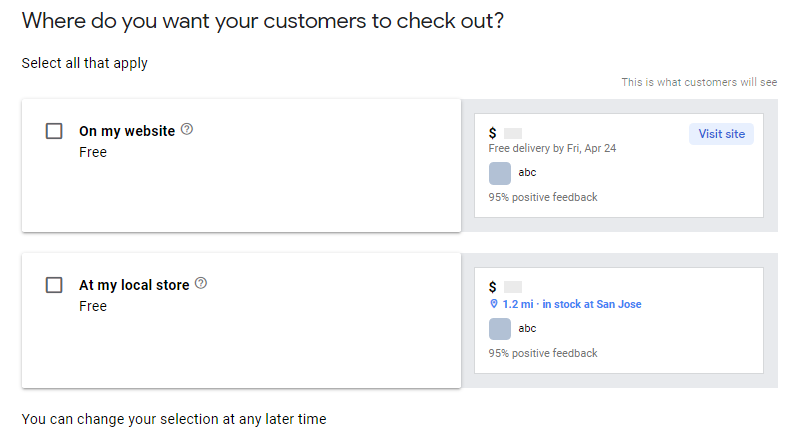Select the On my website label text

point(127,131)
